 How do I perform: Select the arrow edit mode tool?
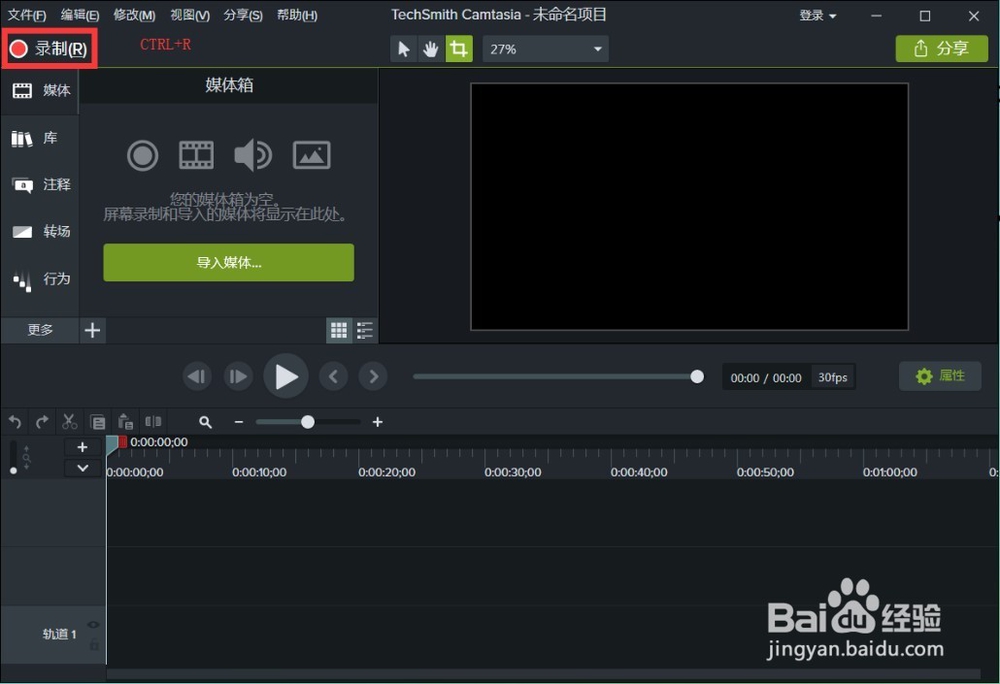403,49
